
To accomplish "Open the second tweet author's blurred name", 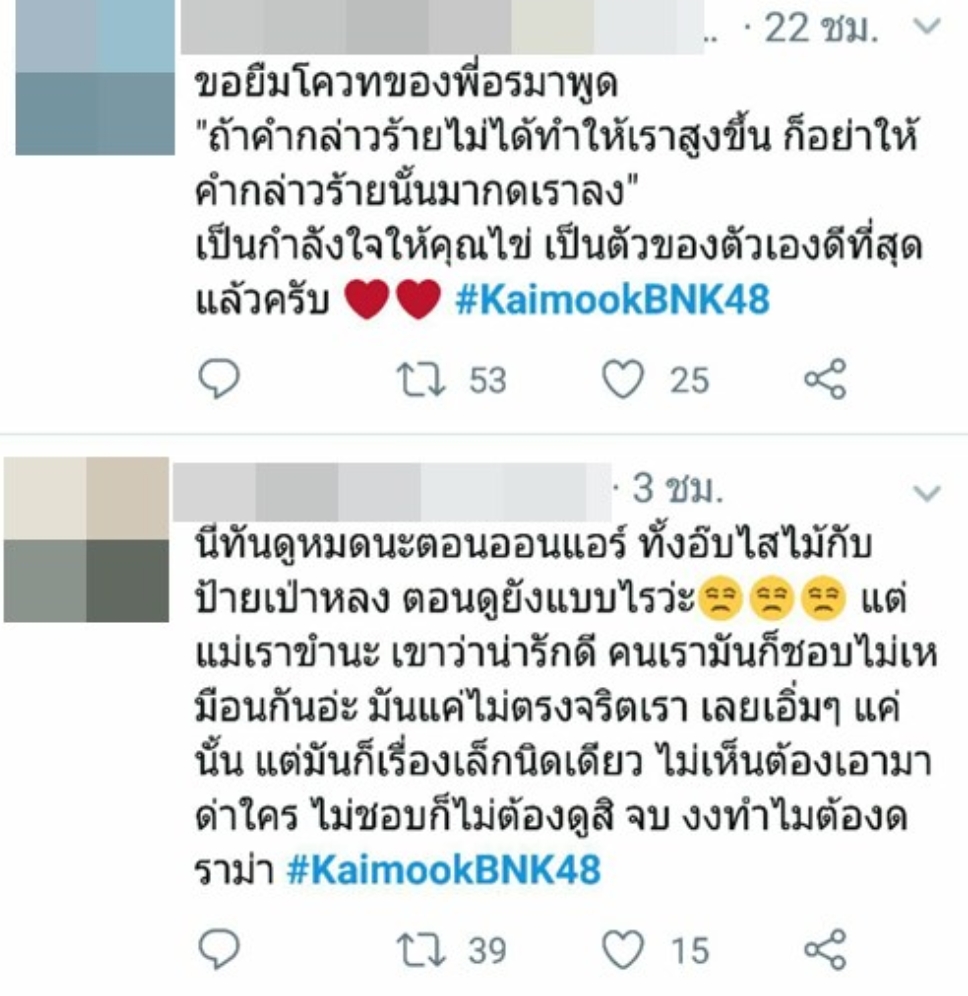I will click(x=391, y=492).
